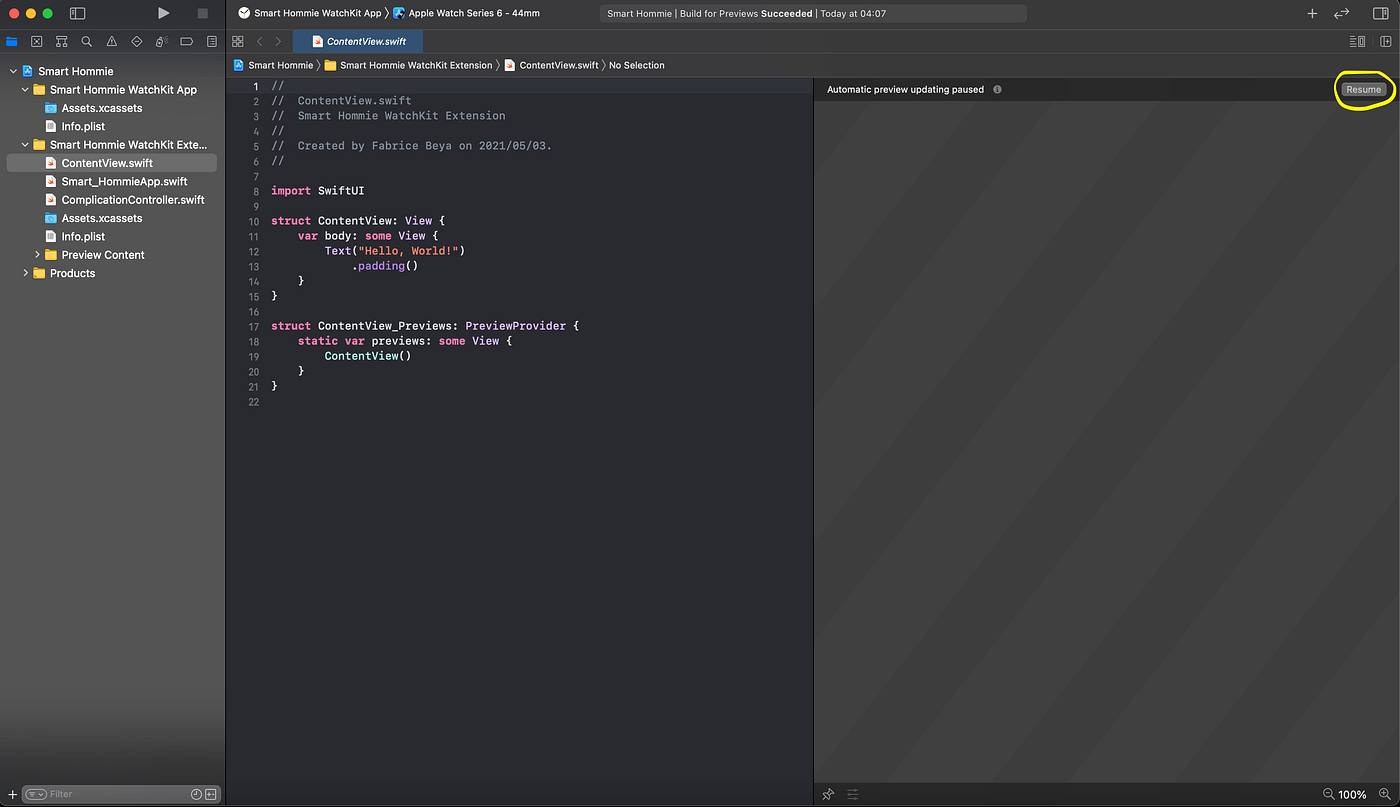The image size is (1400, 807).
Task: Expand the Preview Content folder
Action: (38, 254)
